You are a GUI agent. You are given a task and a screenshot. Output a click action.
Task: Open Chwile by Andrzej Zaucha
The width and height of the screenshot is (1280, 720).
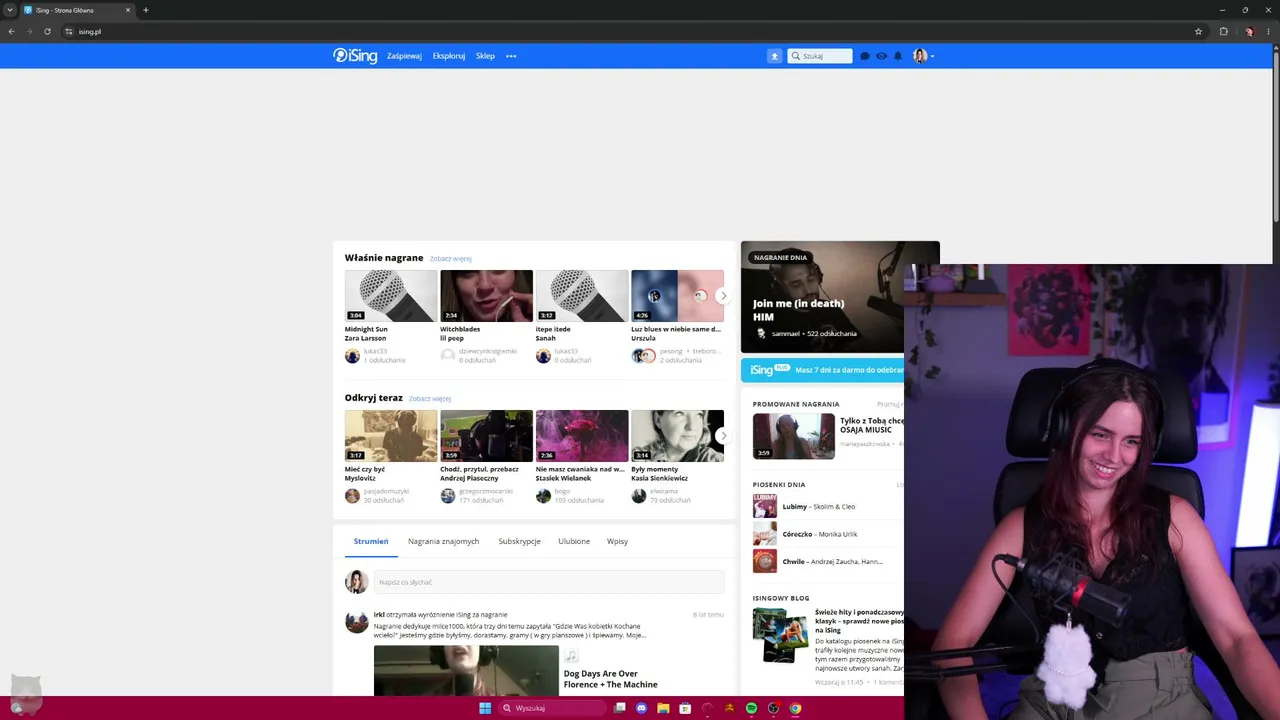pyautogui.click(x=832, y=561)
